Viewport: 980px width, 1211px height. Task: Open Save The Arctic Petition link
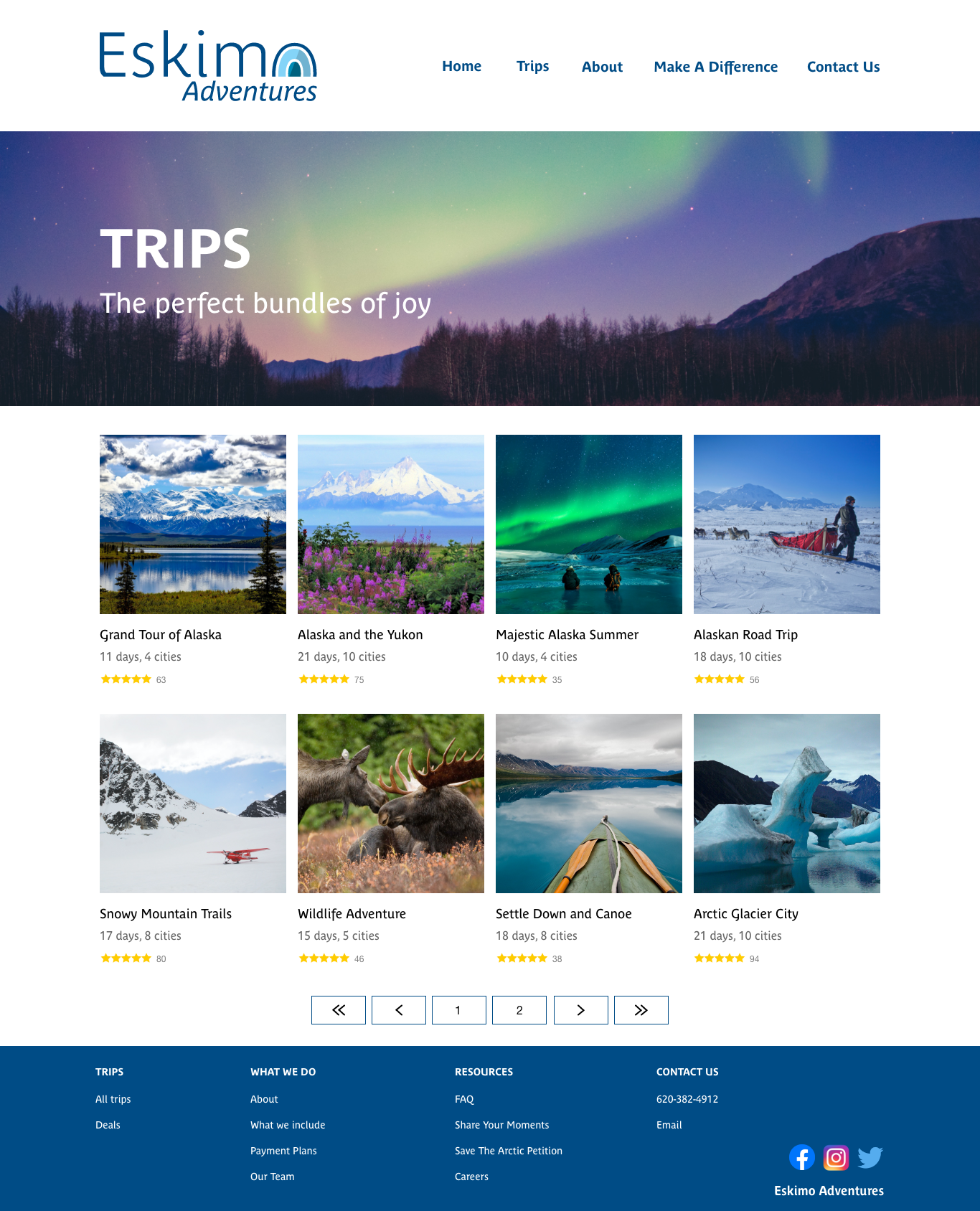coord(509,1151)
